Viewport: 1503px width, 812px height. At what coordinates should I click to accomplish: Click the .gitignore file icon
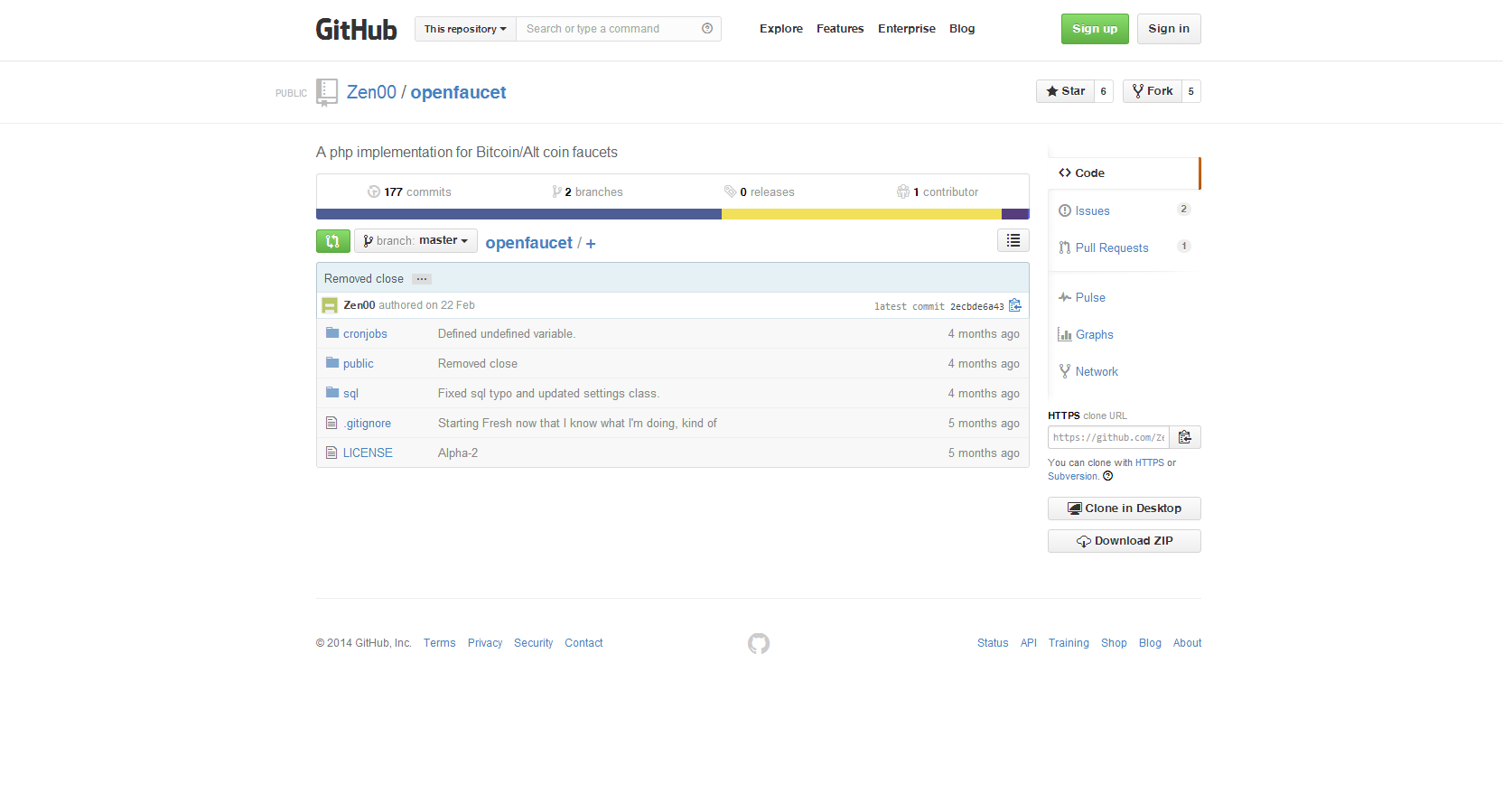[331, 423]
